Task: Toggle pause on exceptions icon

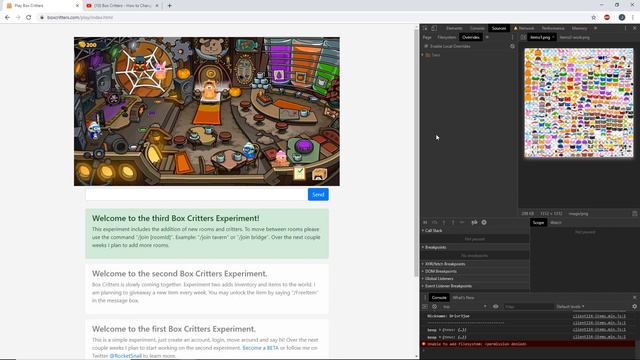Action: click(484, 222)
